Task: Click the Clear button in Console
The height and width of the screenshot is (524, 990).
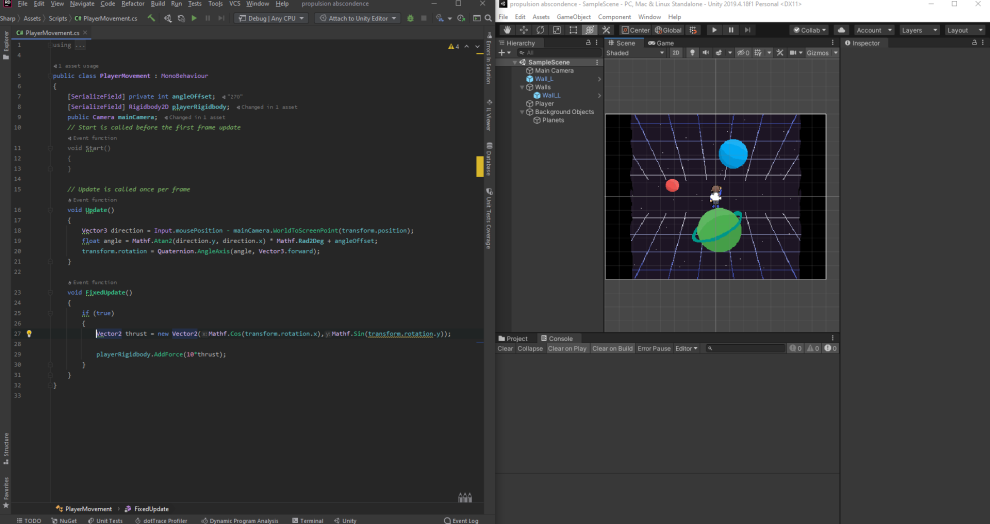Action: click(x=505, y=348)
